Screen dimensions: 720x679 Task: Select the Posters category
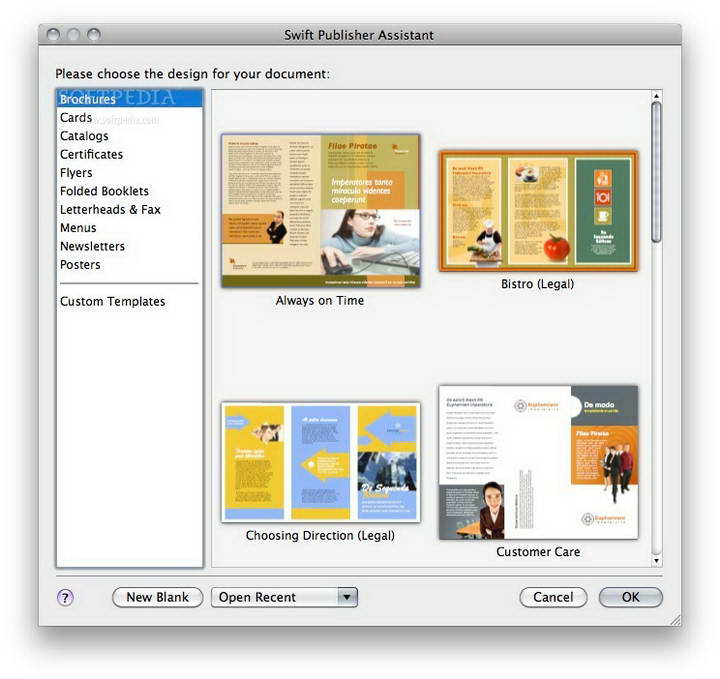pyautogui.click(x=129, y=264)
